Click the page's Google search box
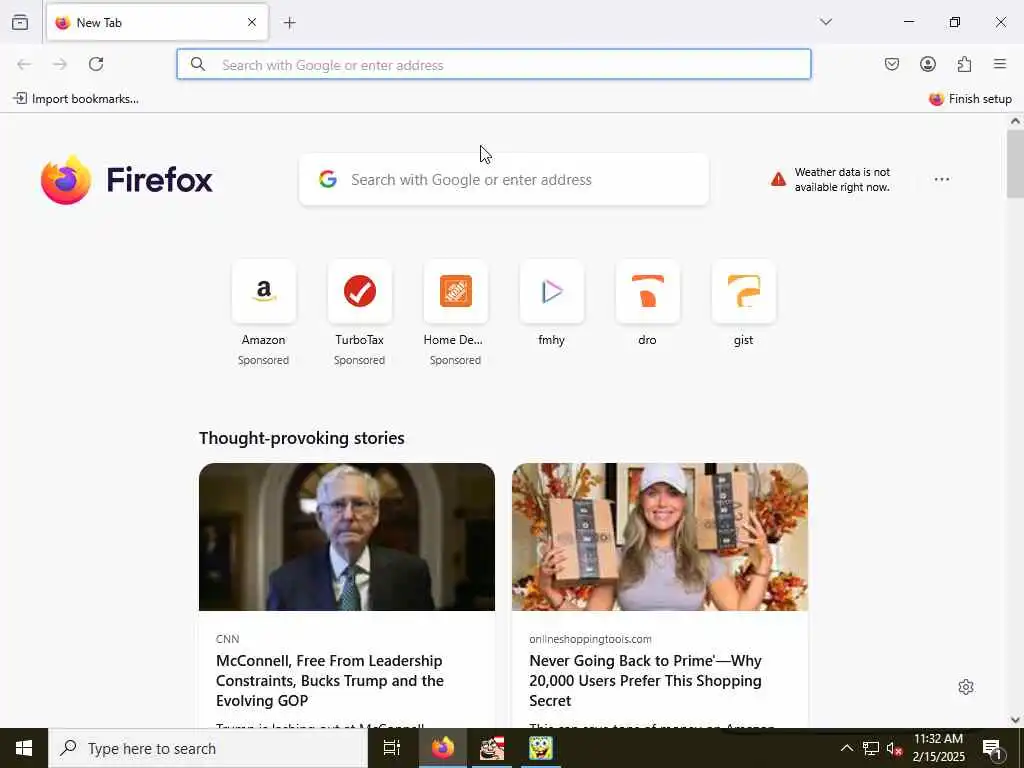 coord(504,180)
